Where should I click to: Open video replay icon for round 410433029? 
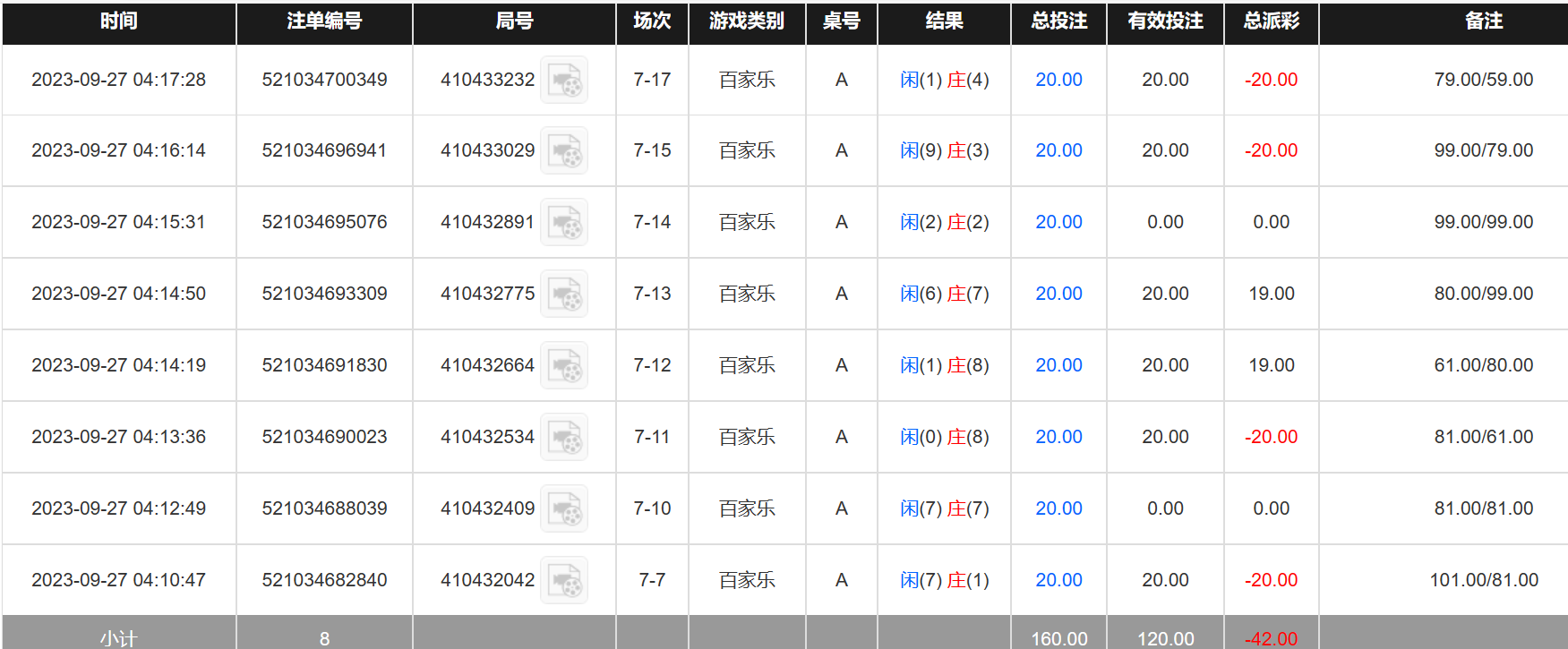tap(564, 151)
